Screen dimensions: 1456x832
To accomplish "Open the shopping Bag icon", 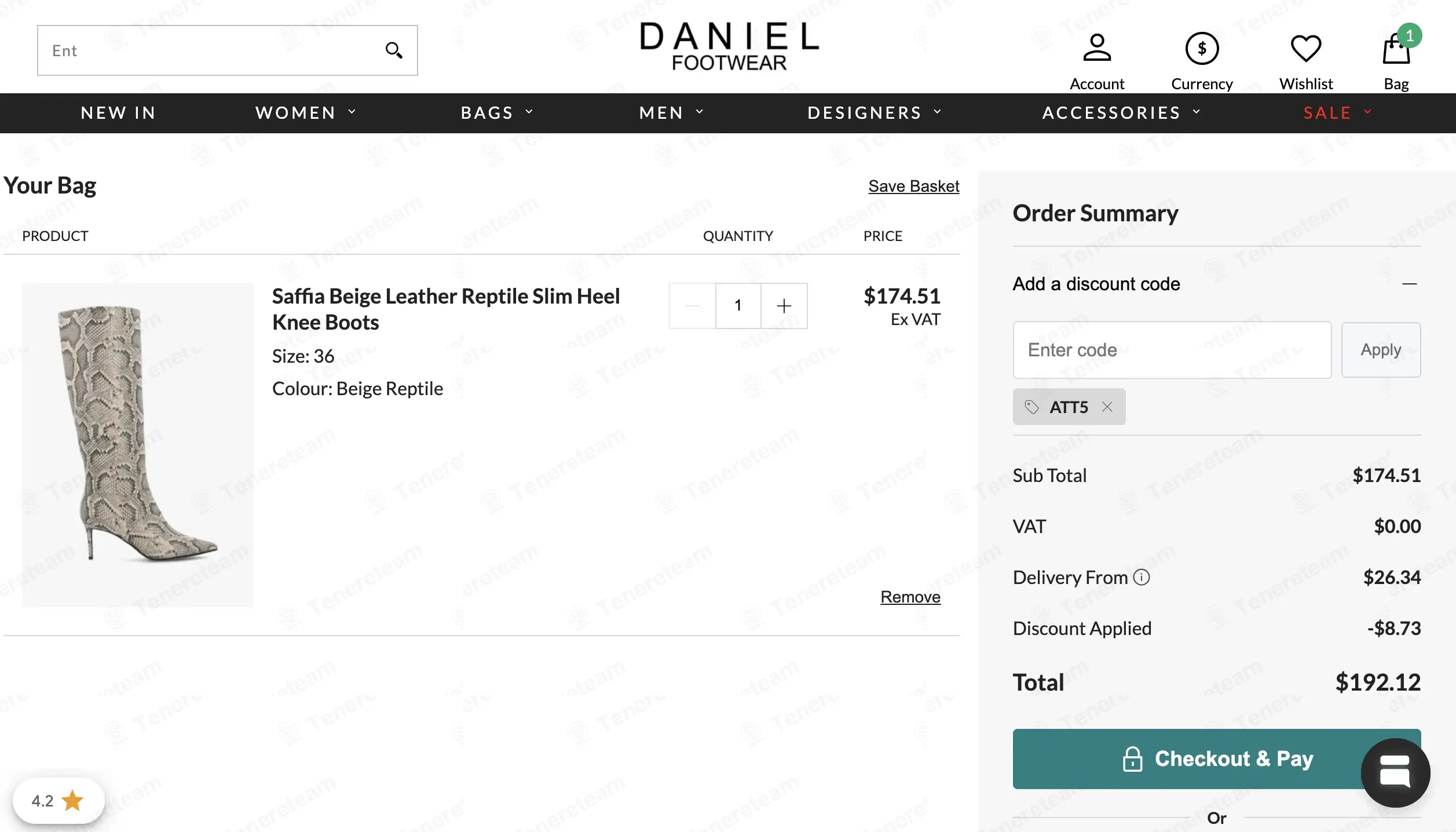I will pyautogui.click(x=1396, y=49).
